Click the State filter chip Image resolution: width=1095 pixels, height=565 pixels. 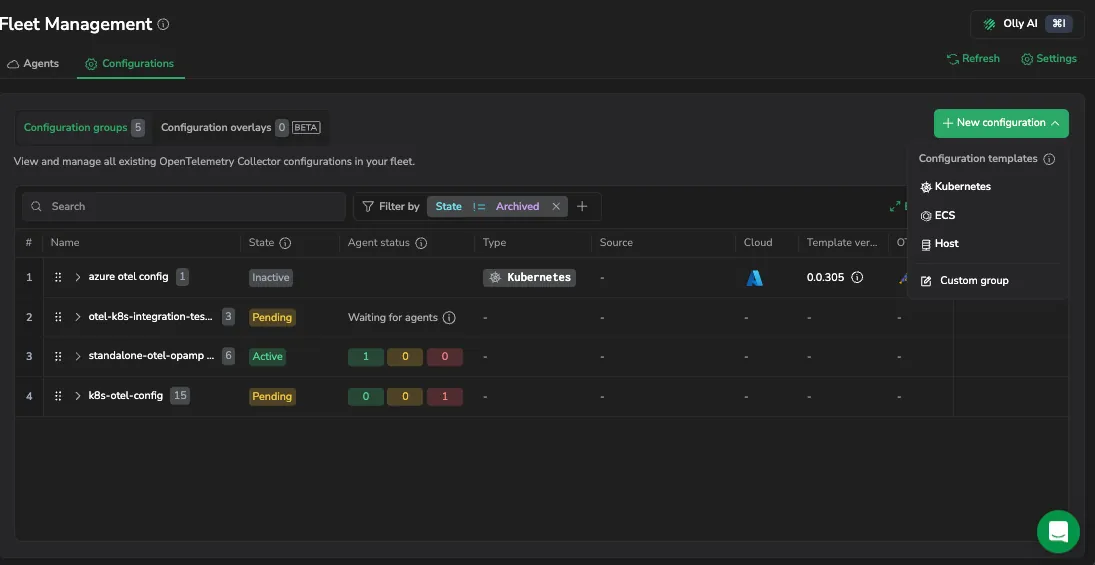click(448, 207)
